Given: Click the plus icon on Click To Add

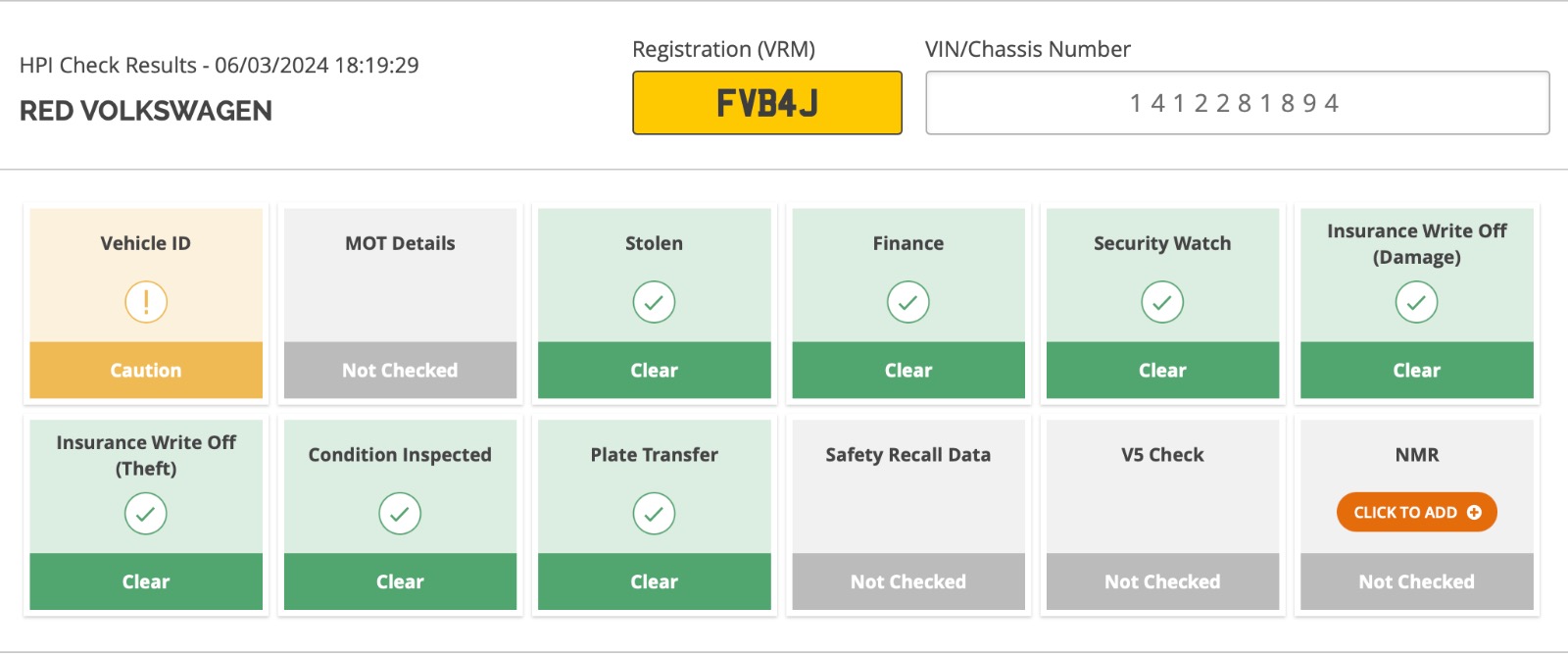Looking at the screenshot, I should tap(1474, 512).
